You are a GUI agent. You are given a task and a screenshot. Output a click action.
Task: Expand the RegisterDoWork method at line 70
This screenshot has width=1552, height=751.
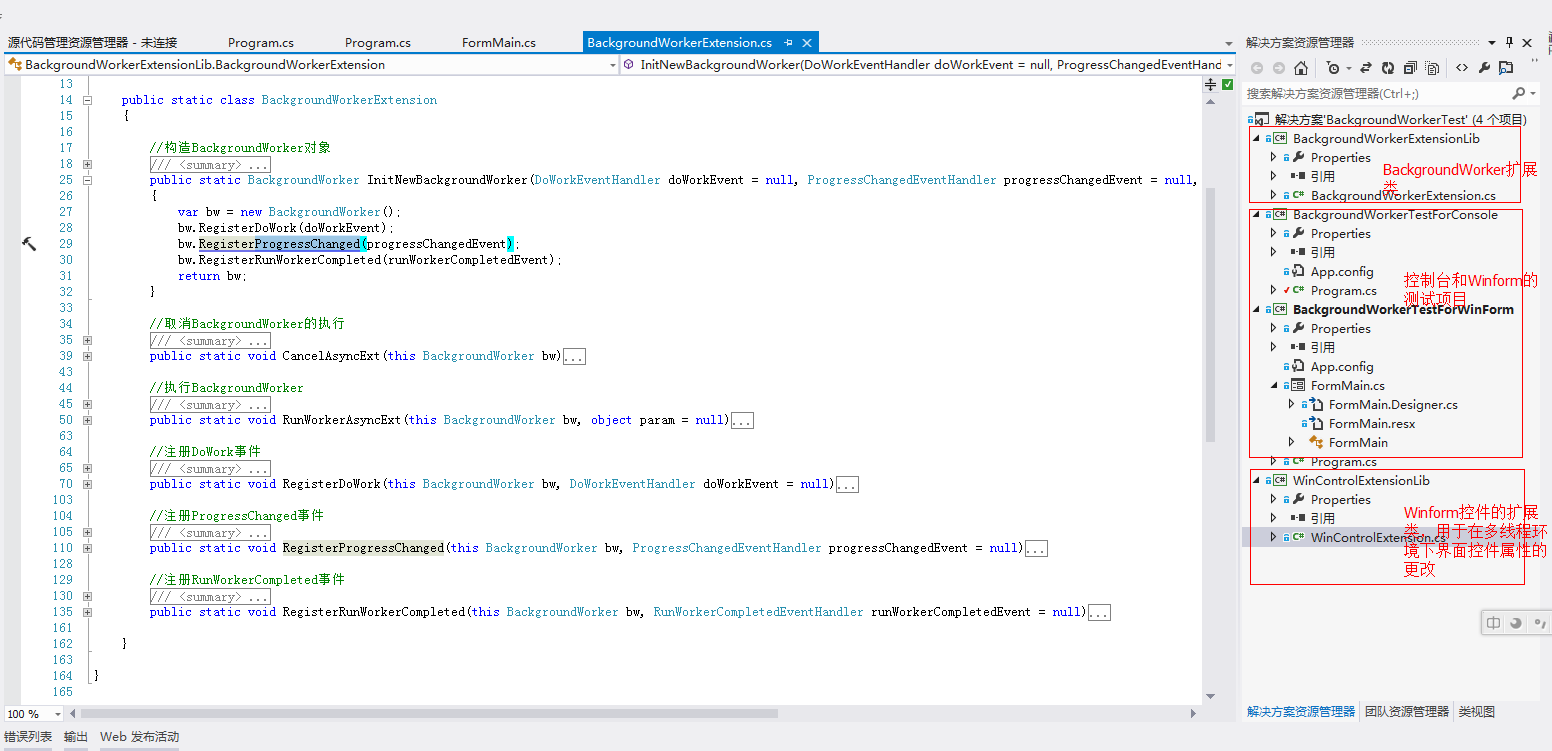[88, 484]
